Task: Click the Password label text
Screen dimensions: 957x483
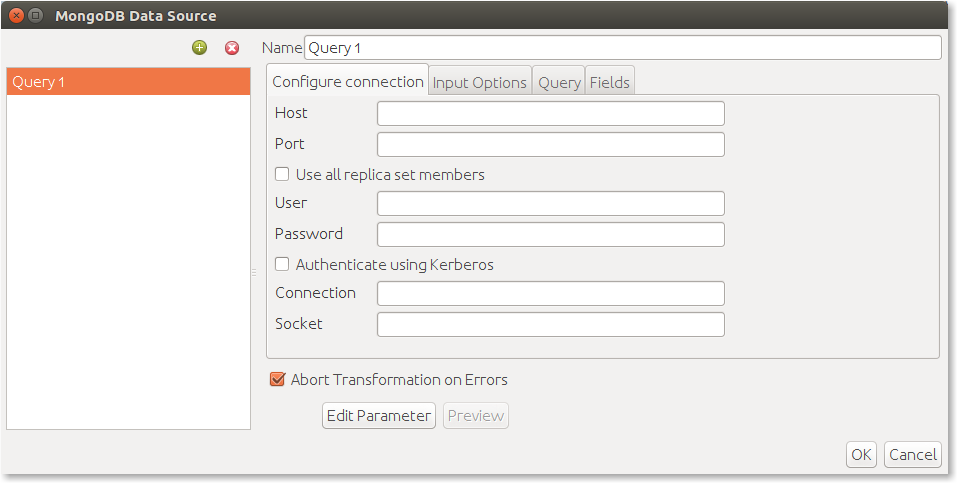Action: click(309, 234)
